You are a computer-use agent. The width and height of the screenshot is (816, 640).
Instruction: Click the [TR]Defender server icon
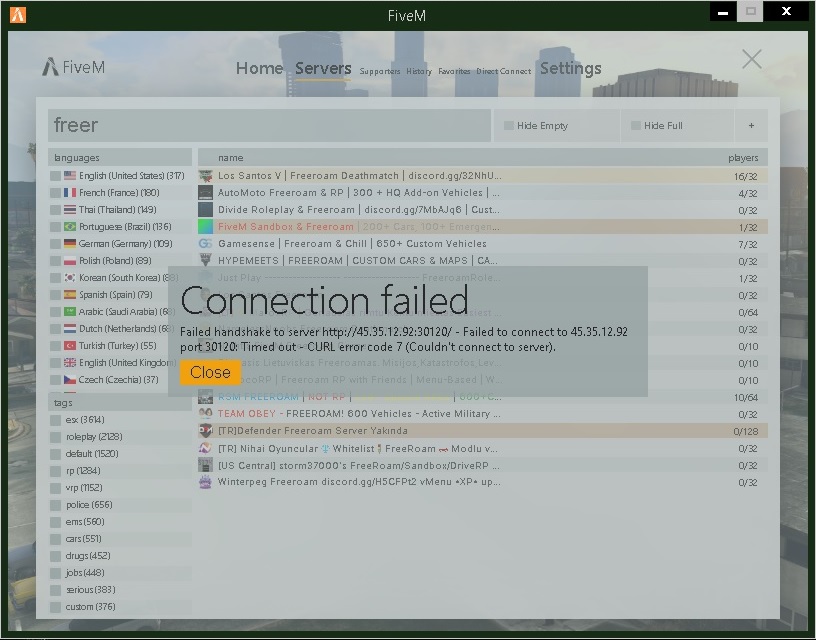[206, 431]
